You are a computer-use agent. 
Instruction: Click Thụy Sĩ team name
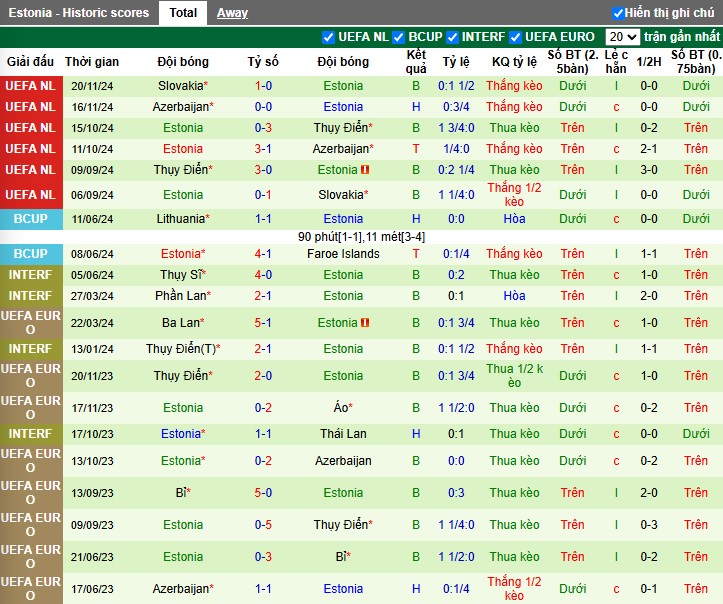[x=183, y=275]
